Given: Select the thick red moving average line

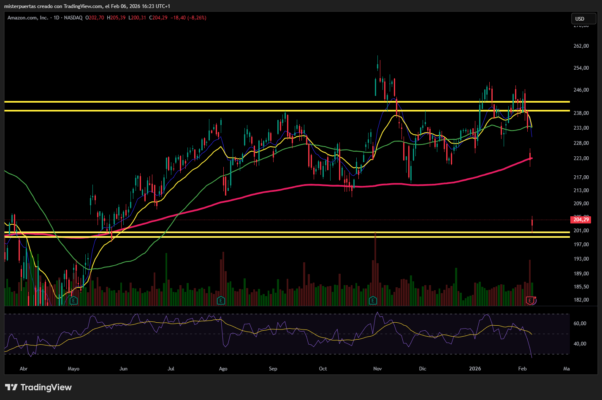Looking at the screenshot, I should click(x=300, y=185).
